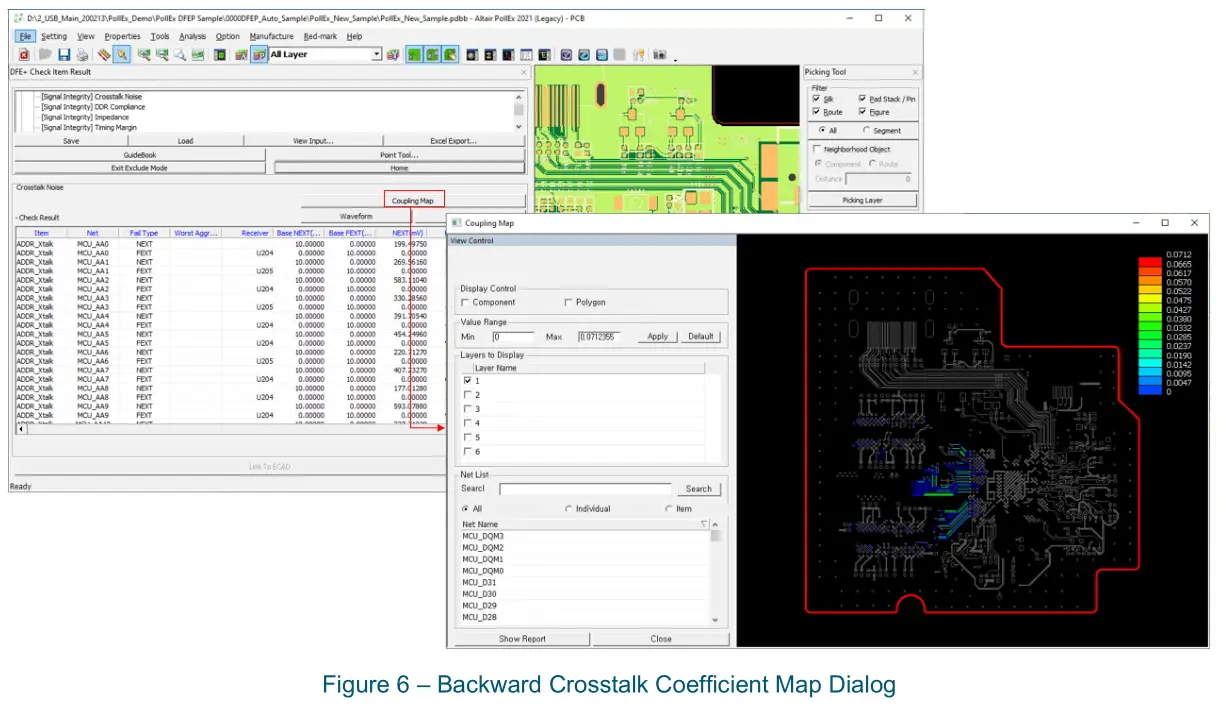This screenshot has width=1226, height=715.
Task: Click the Show Report button
Action: coord(522,638)
